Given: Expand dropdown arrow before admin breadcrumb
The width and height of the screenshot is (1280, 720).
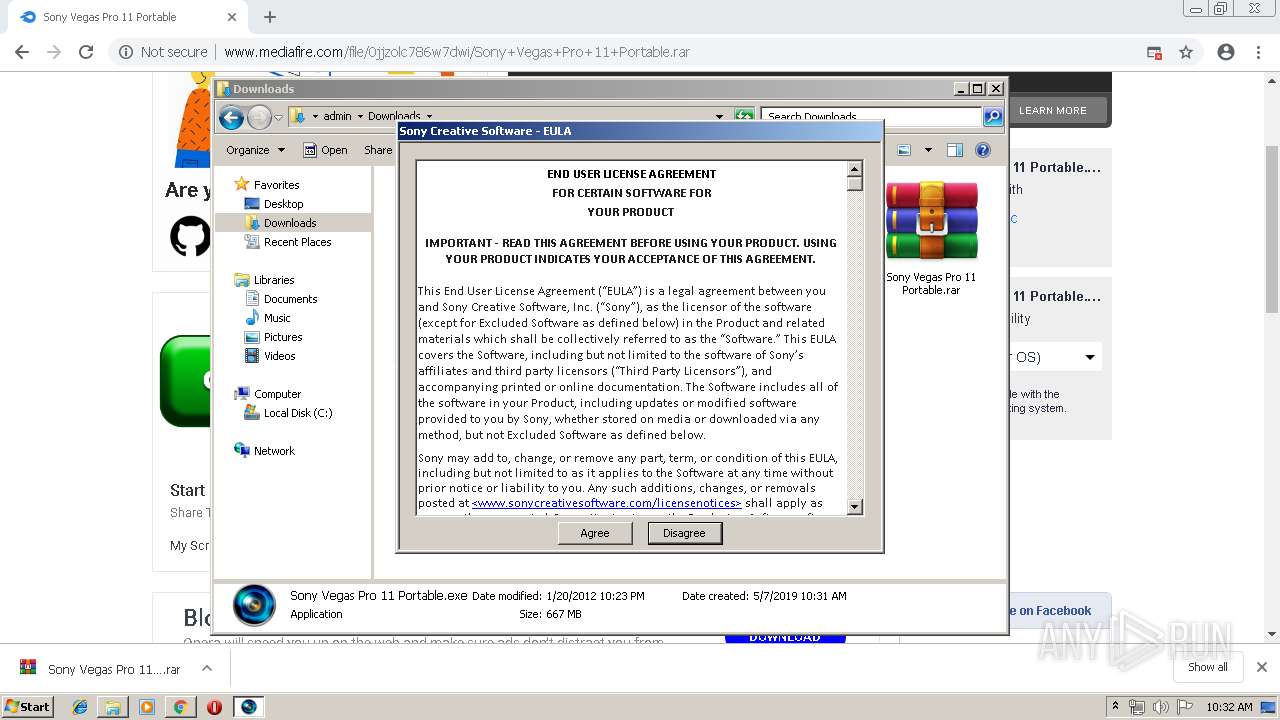Looking at the screenshot, I should coord(315,117).
